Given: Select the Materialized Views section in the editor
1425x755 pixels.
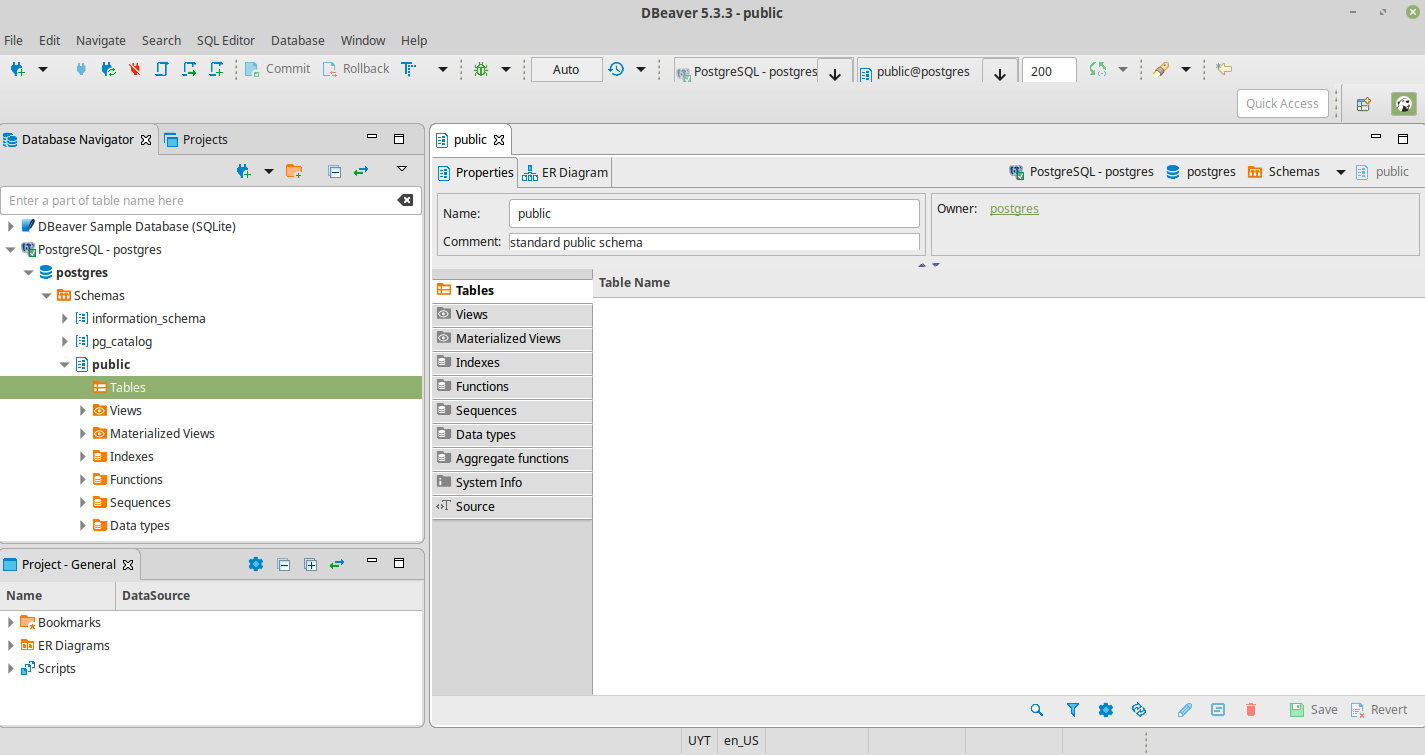Looking at the screenshot, I should point(512,338).
